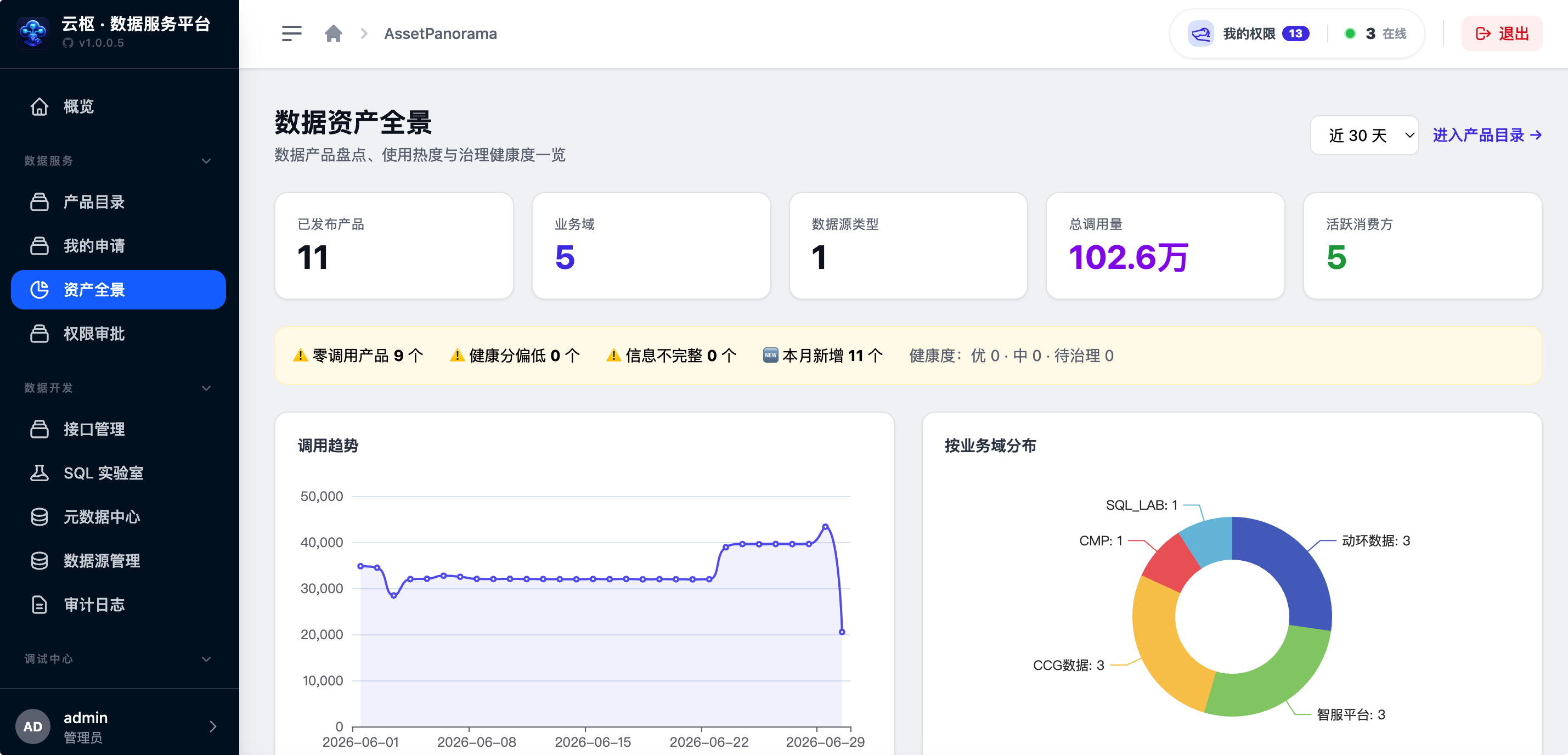1568x755 pixels.
Task: Click 本月新增 11 个 text
Action: (x=832, y=356)
